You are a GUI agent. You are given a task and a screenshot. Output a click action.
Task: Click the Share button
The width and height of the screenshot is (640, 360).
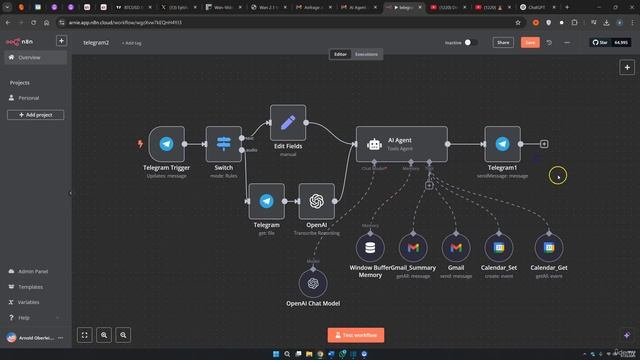pos(503,42)
